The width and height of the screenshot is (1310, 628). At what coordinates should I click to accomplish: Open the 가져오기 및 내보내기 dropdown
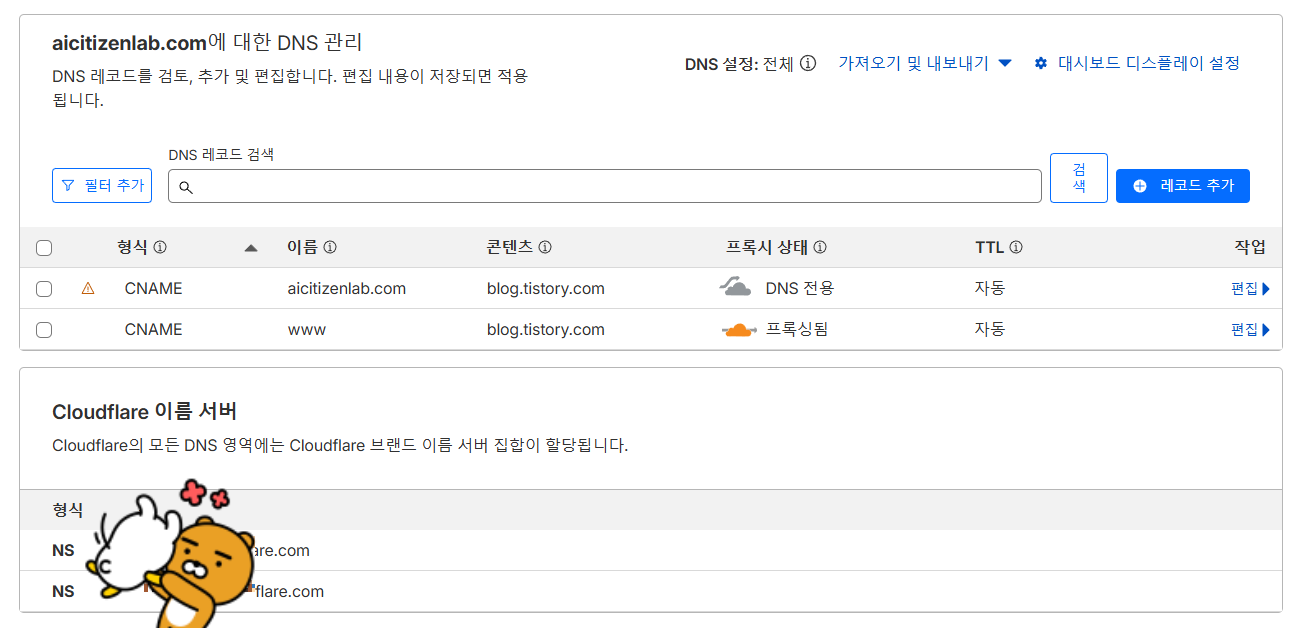click(x=925, y=63)
